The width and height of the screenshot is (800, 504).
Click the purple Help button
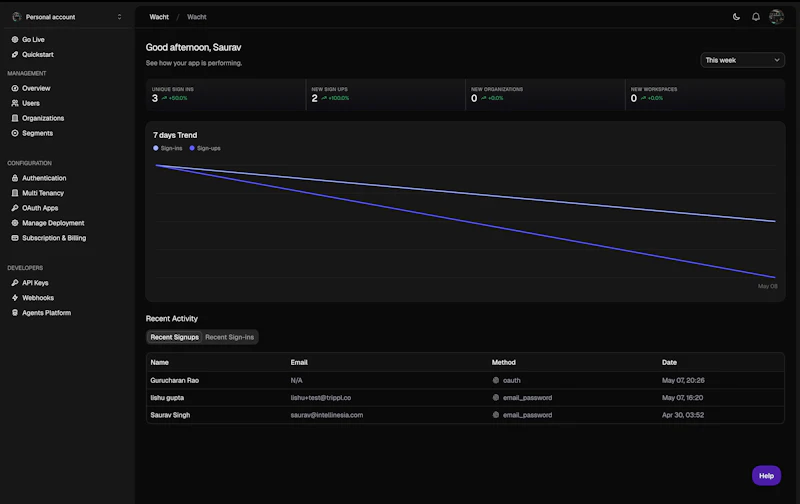[766, 475]
